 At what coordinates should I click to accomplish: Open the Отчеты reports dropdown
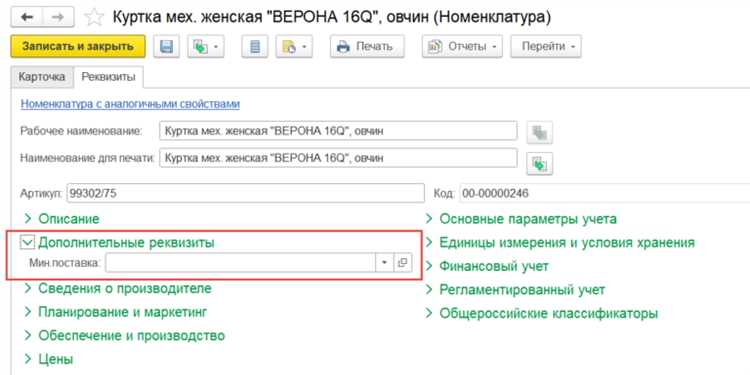462,46
